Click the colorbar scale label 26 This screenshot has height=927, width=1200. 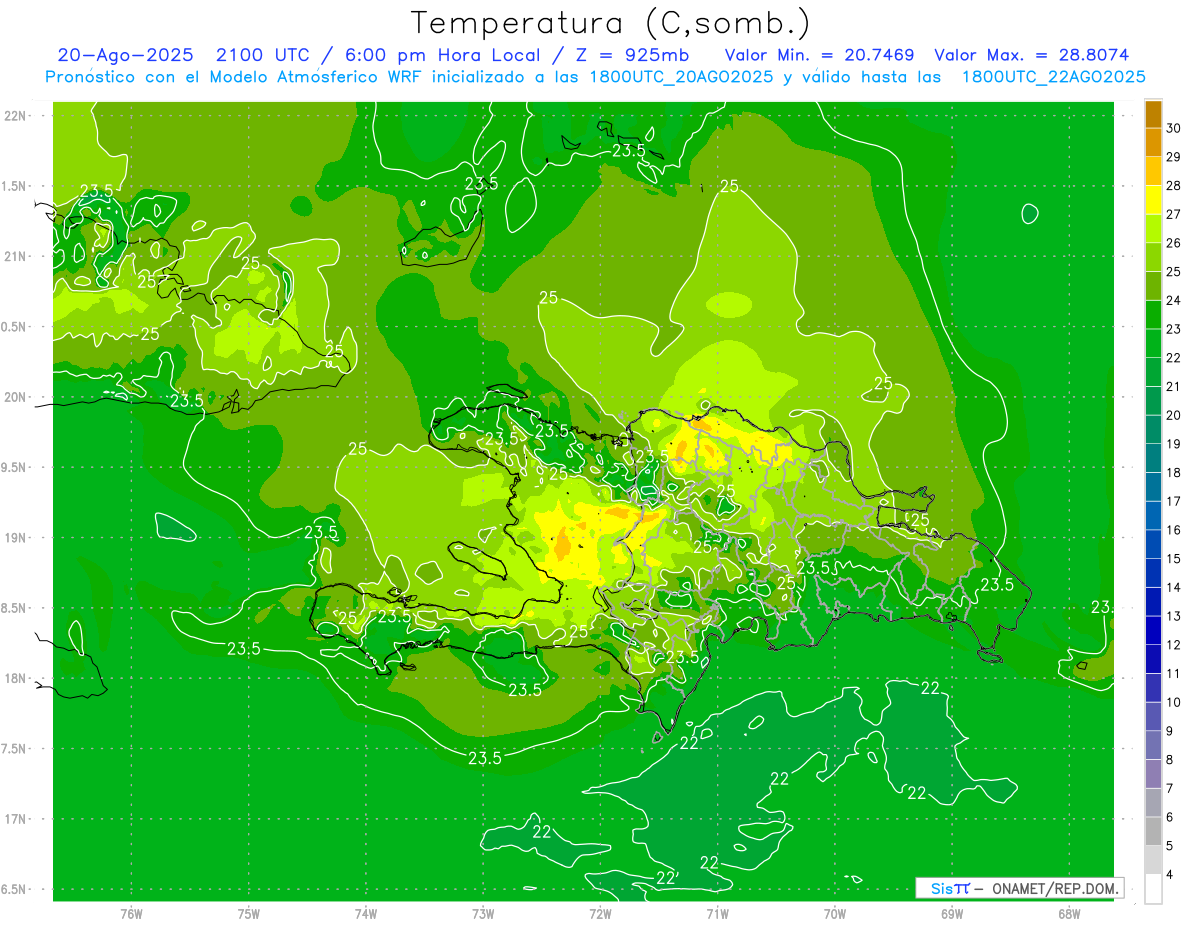click(1174, 243)
